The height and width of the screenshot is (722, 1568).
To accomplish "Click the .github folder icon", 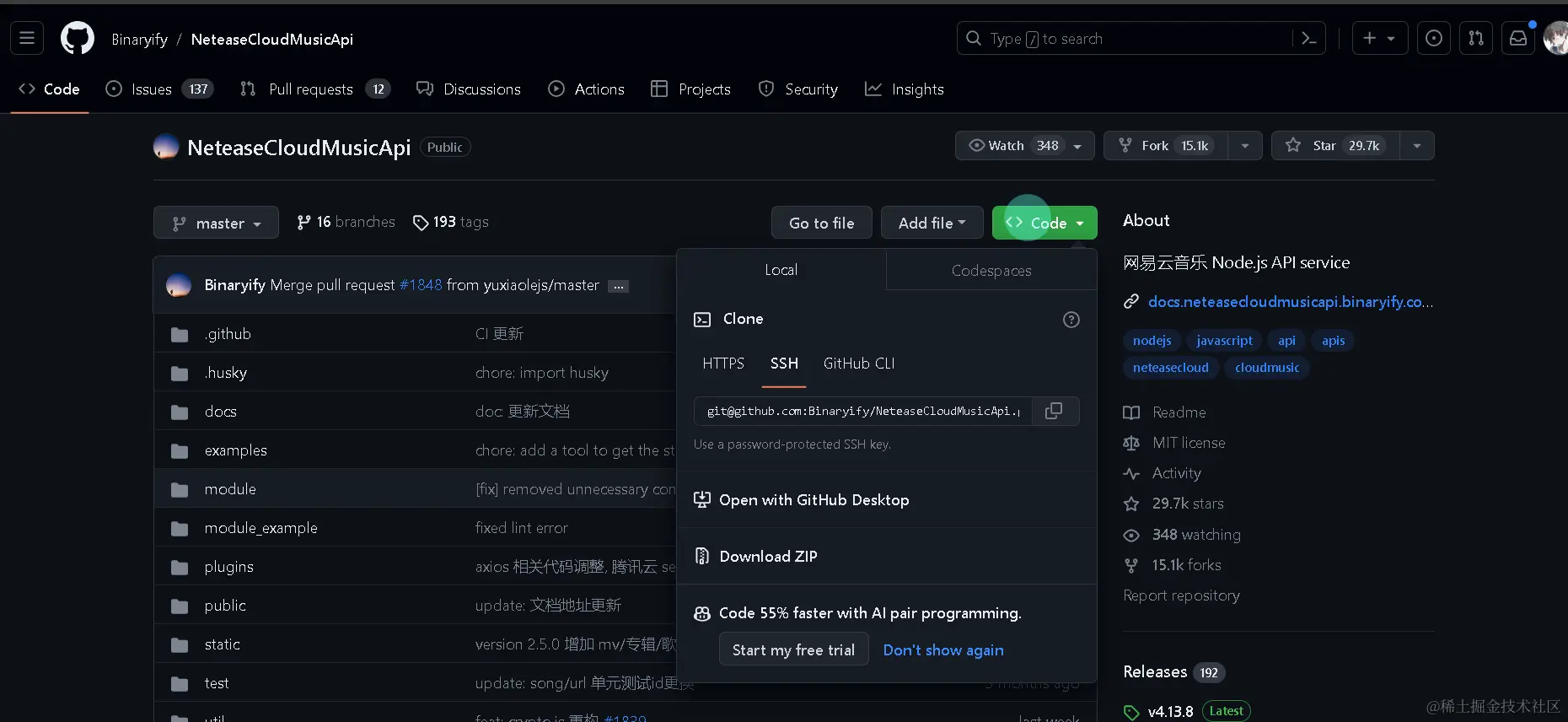I will [180, 335].
